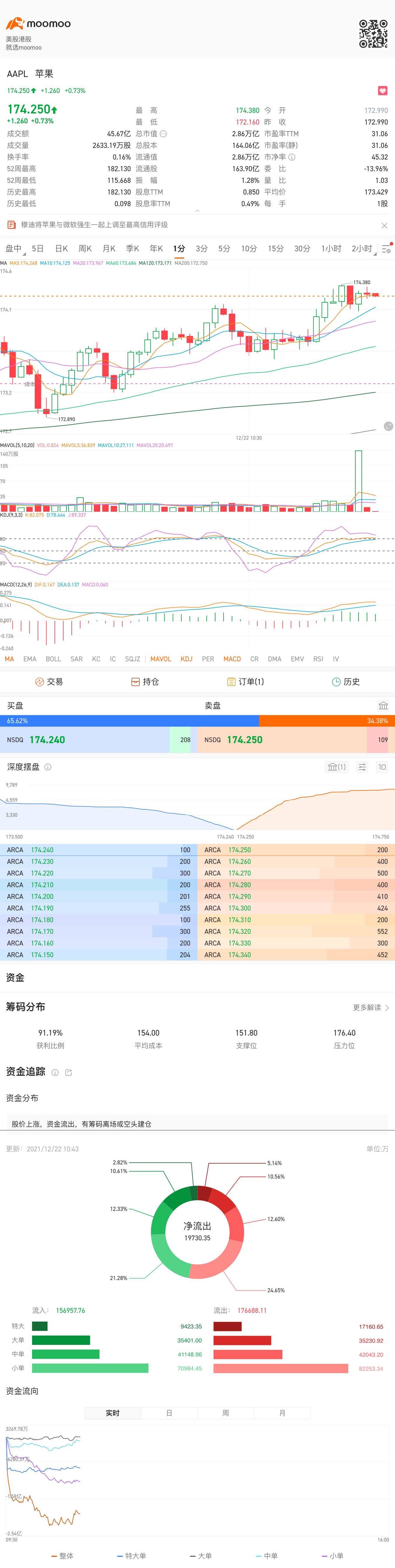Select the 15分 timeframe
This screenshot has height=1568, width=395.
pyautogui.click(x=276, y=248)
